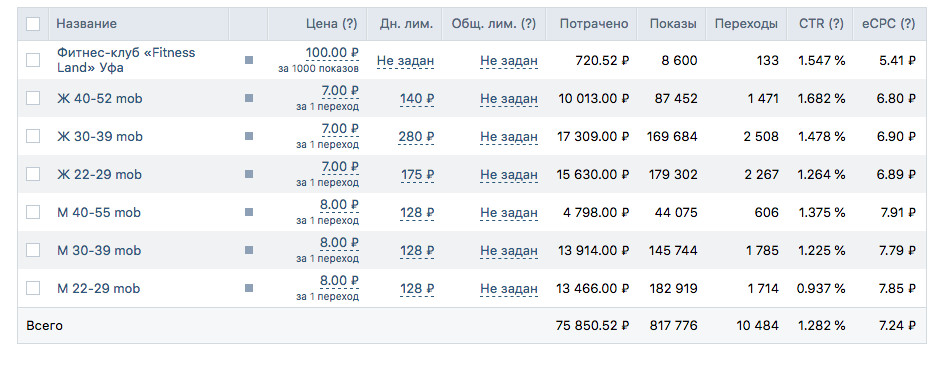Tick the select-all checkbox in header
Image resolution: width=940 pixels, height=382 pixels.
click(x=33, y=24)
